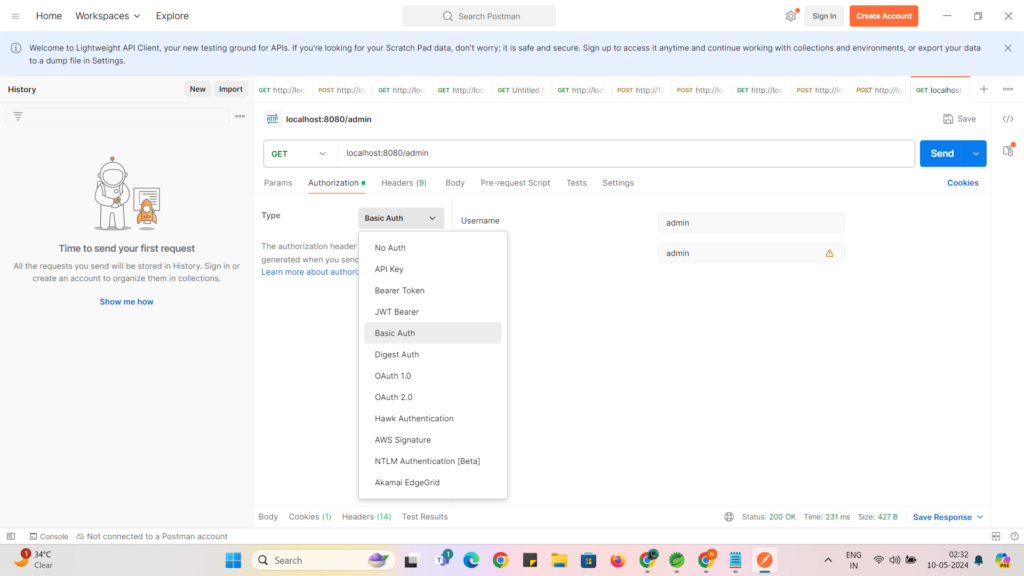
Task: Pick AWS Signature option
Action: tap(432, 440)
